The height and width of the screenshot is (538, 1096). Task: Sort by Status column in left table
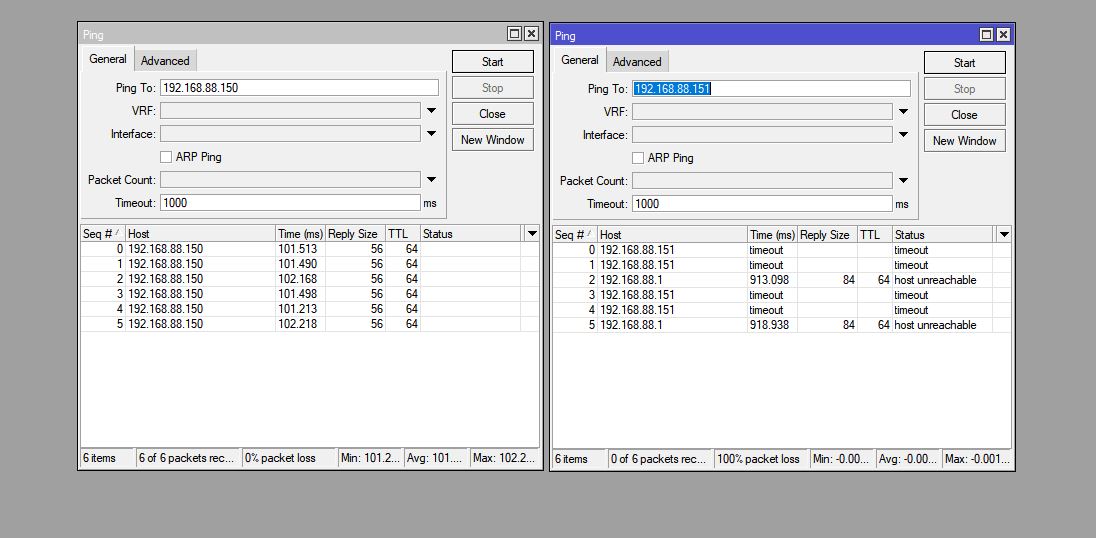pos(470,234)
